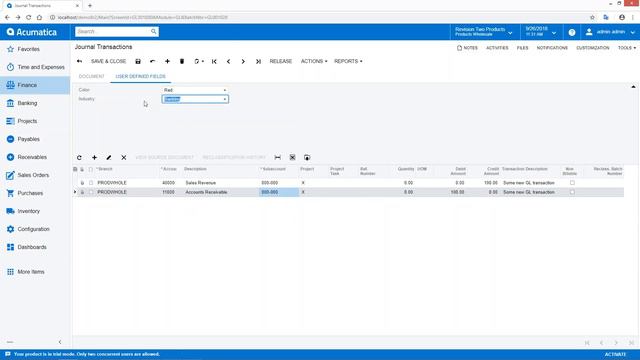Screen dimensions: 640x360
Task: Open the admin user menu
Action: pos(610,32)
